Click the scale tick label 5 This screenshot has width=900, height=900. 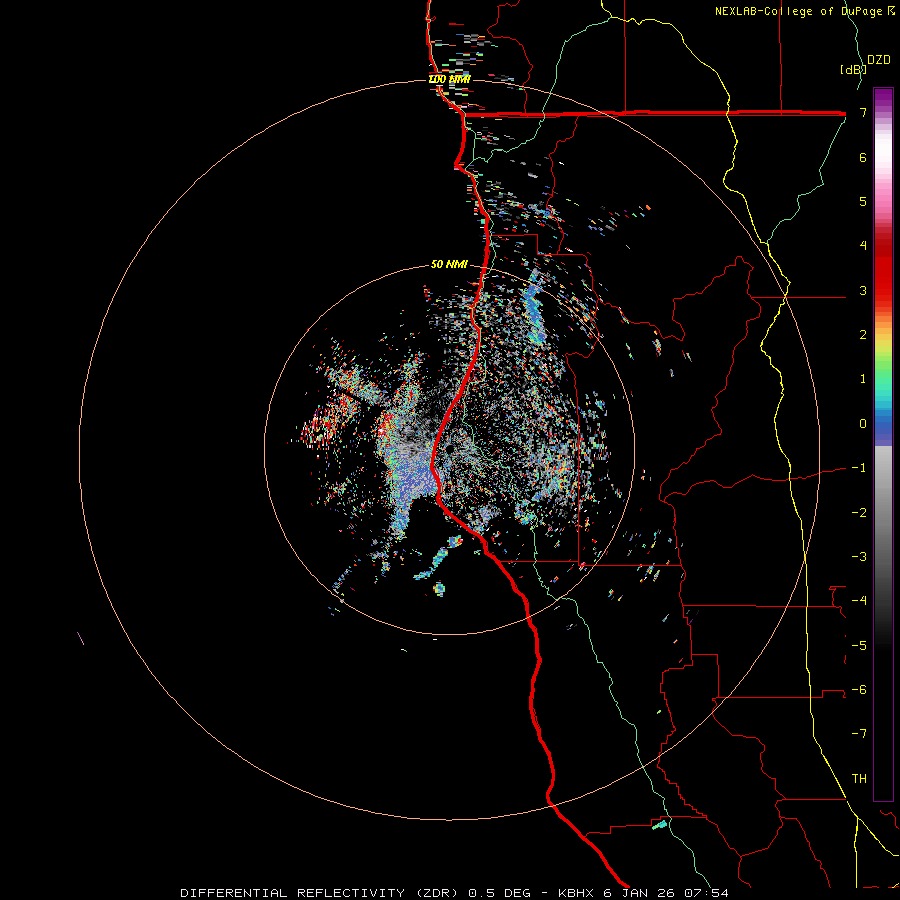coord(863,201)
